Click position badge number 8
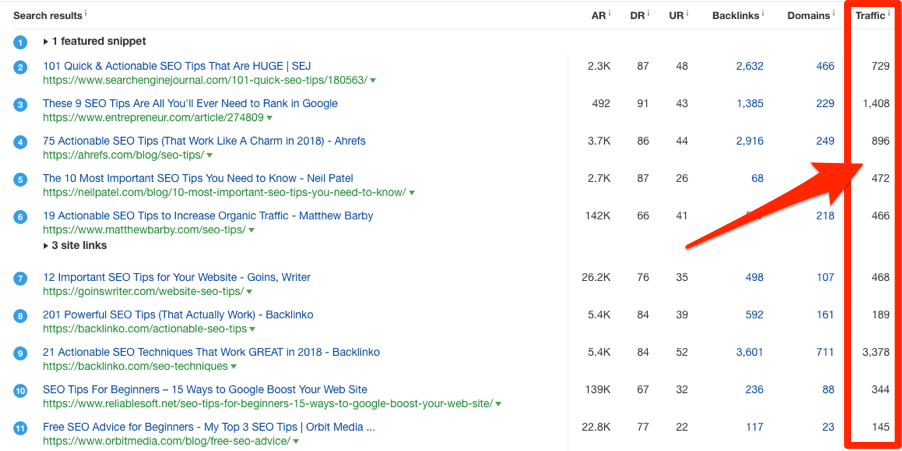Image resolution: width=902 pixels, height=451 pixels. click(x=20, y=316)
